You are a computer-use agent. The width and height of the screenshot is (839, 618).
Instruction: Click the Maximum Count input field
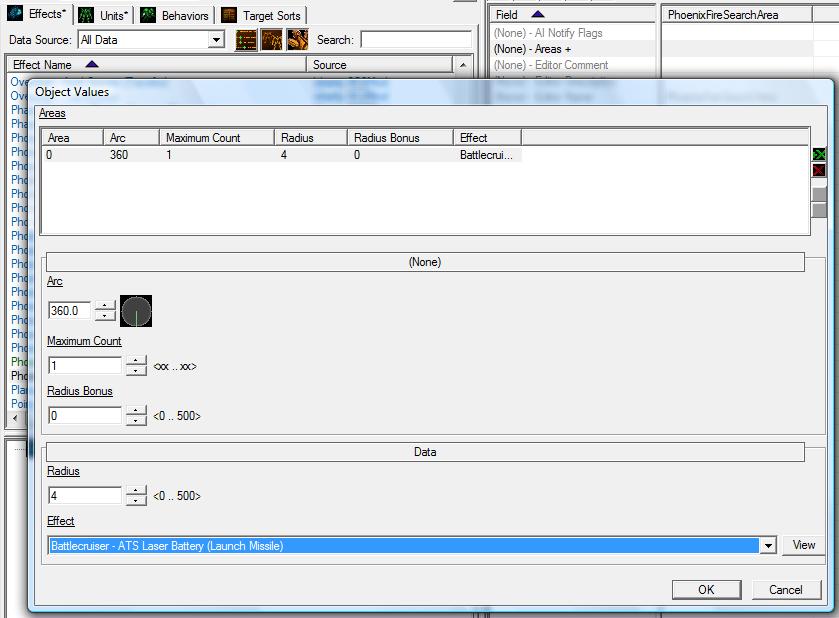click(85, 366)
